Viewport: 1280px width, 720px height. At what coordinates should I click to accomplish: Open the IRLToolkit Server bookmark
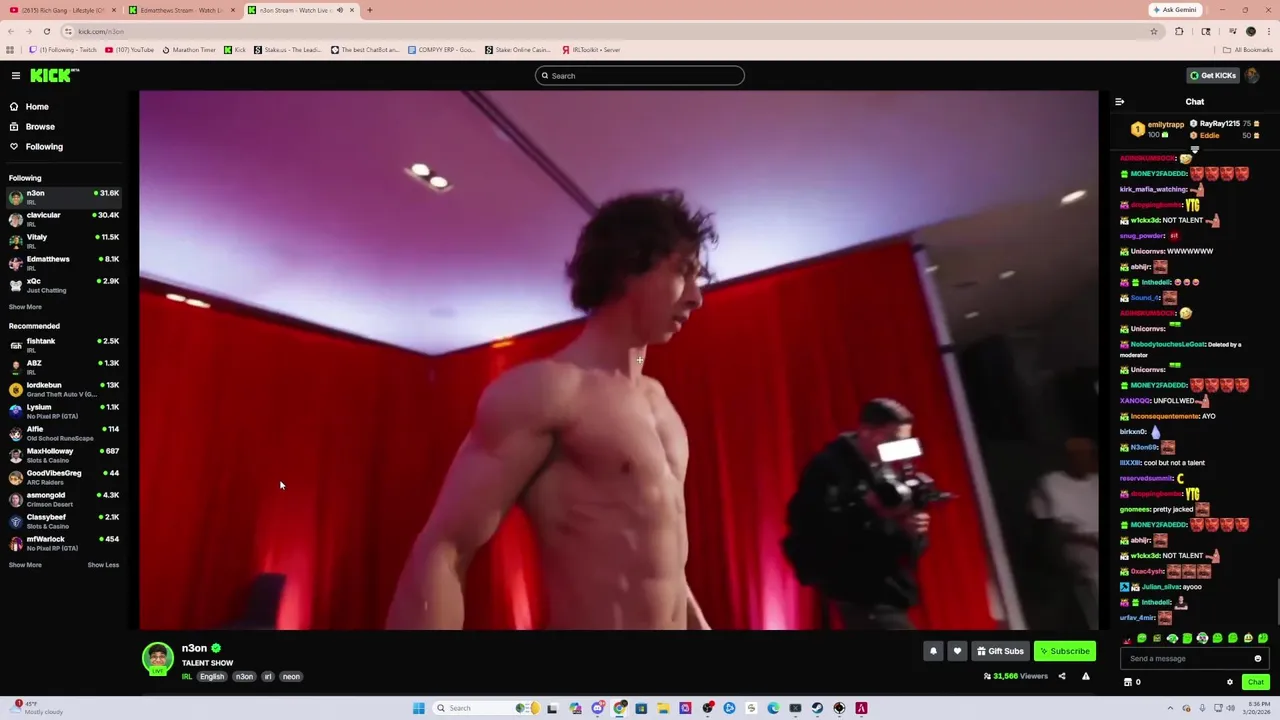[591, 49]
